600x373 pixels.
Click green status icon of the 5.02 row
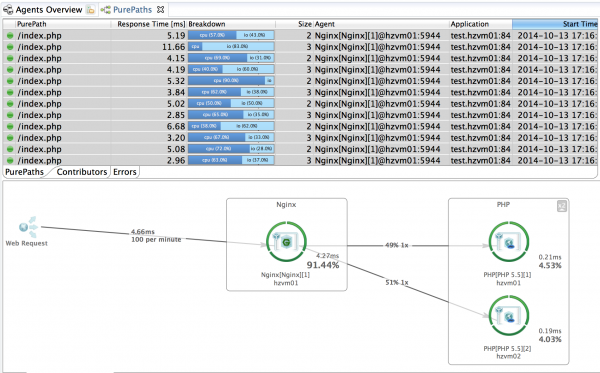point(10,104)
